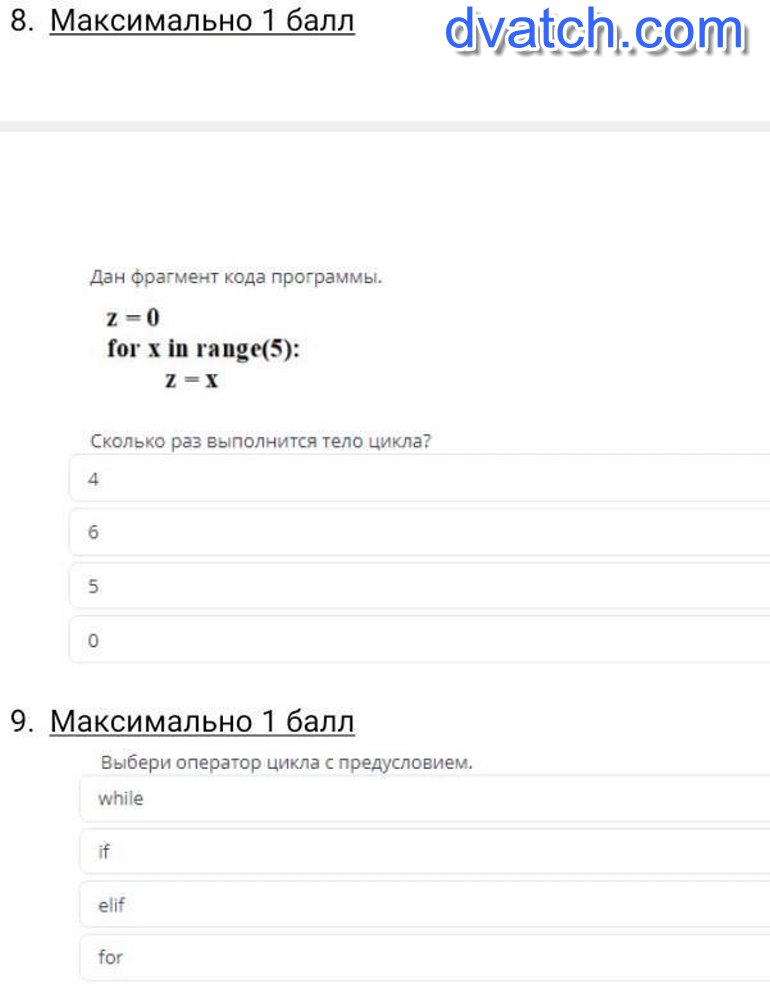Screen dimensions: 770x984
Task: Click the gray divider bar below header
Action: click(385, 126)
